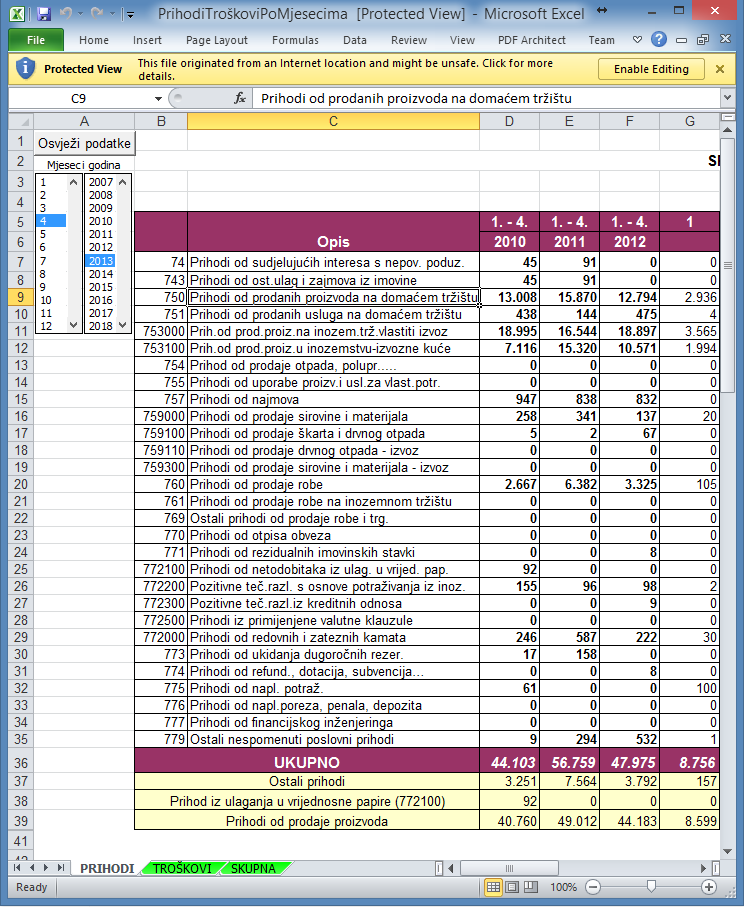
Task: Click the Excel application icon
Action: [17, 13]
